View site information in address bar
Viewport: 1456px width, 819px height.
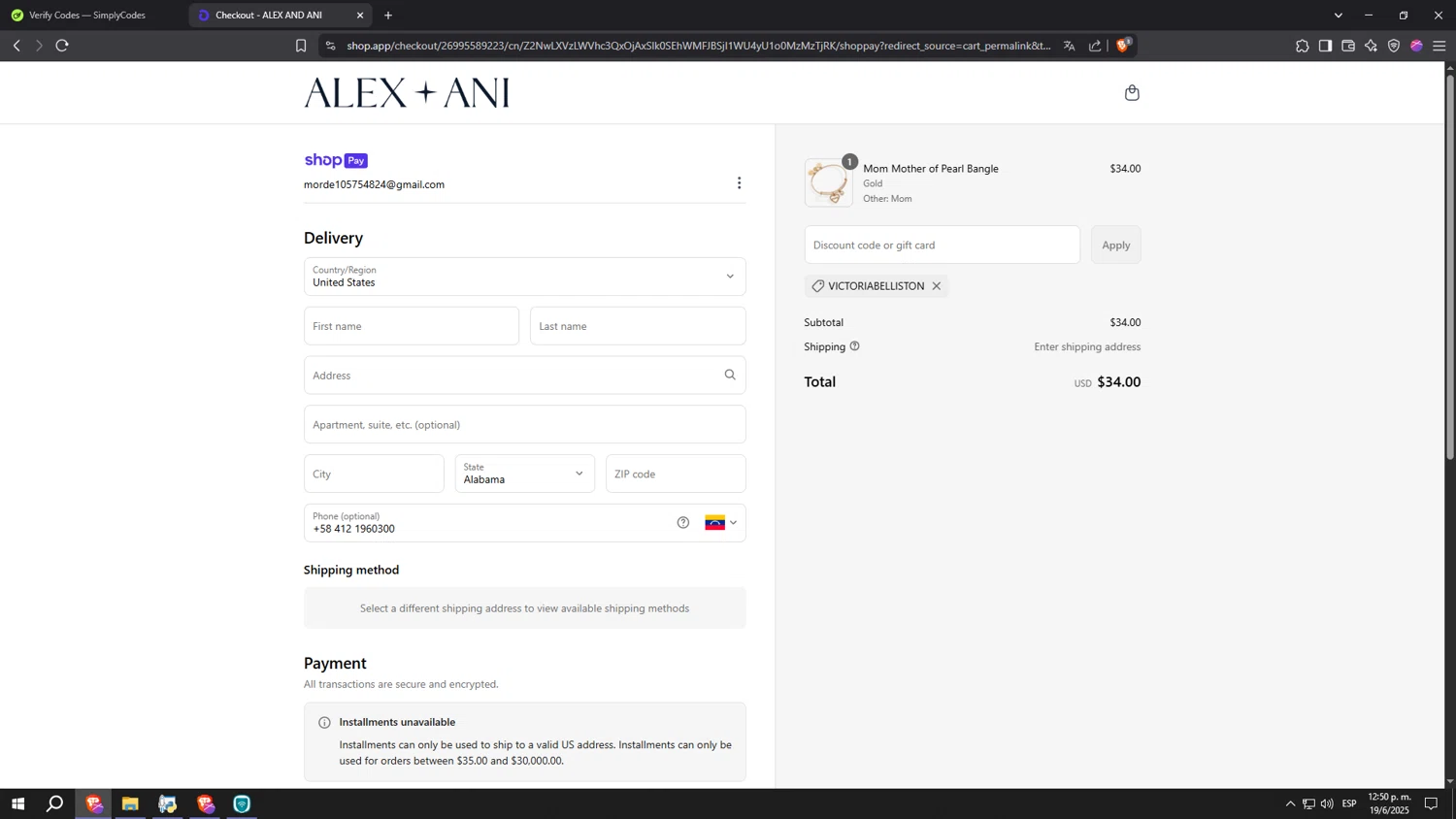[x=330, y=46]
